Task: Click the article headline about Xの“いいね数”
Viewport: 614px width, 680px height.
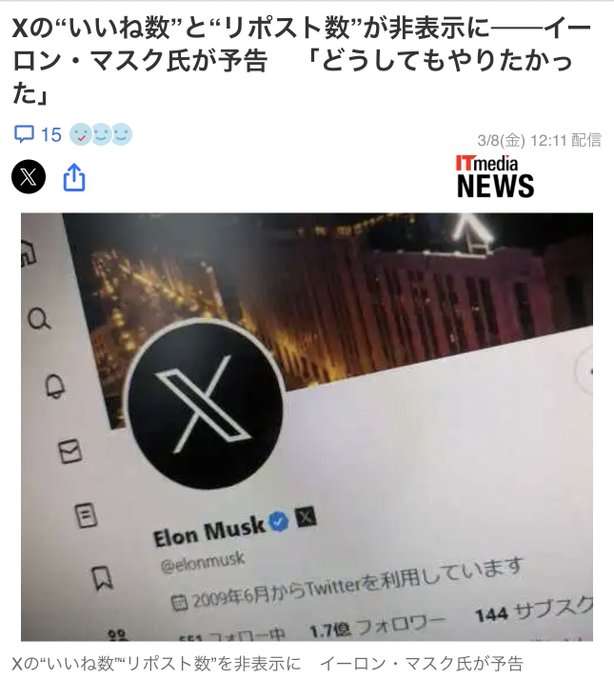Action: tap(301, 60)
